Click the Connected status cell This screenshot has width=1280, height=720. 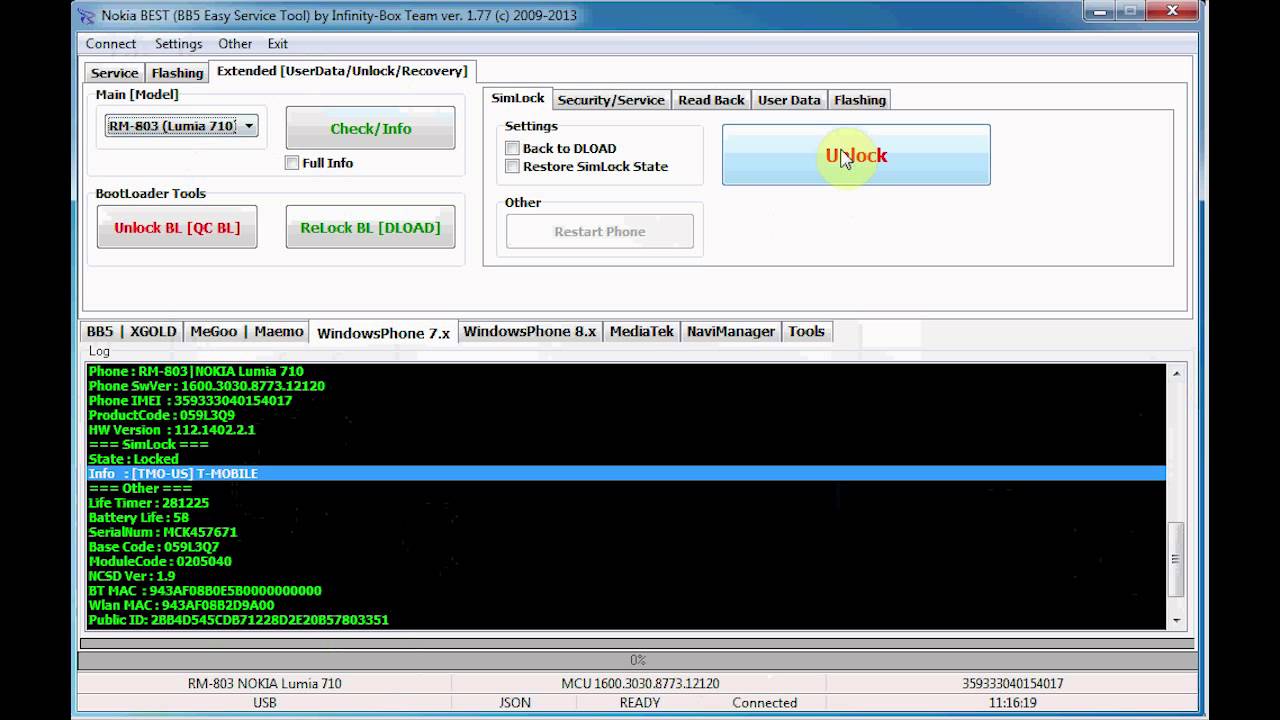tap(764, 703)
